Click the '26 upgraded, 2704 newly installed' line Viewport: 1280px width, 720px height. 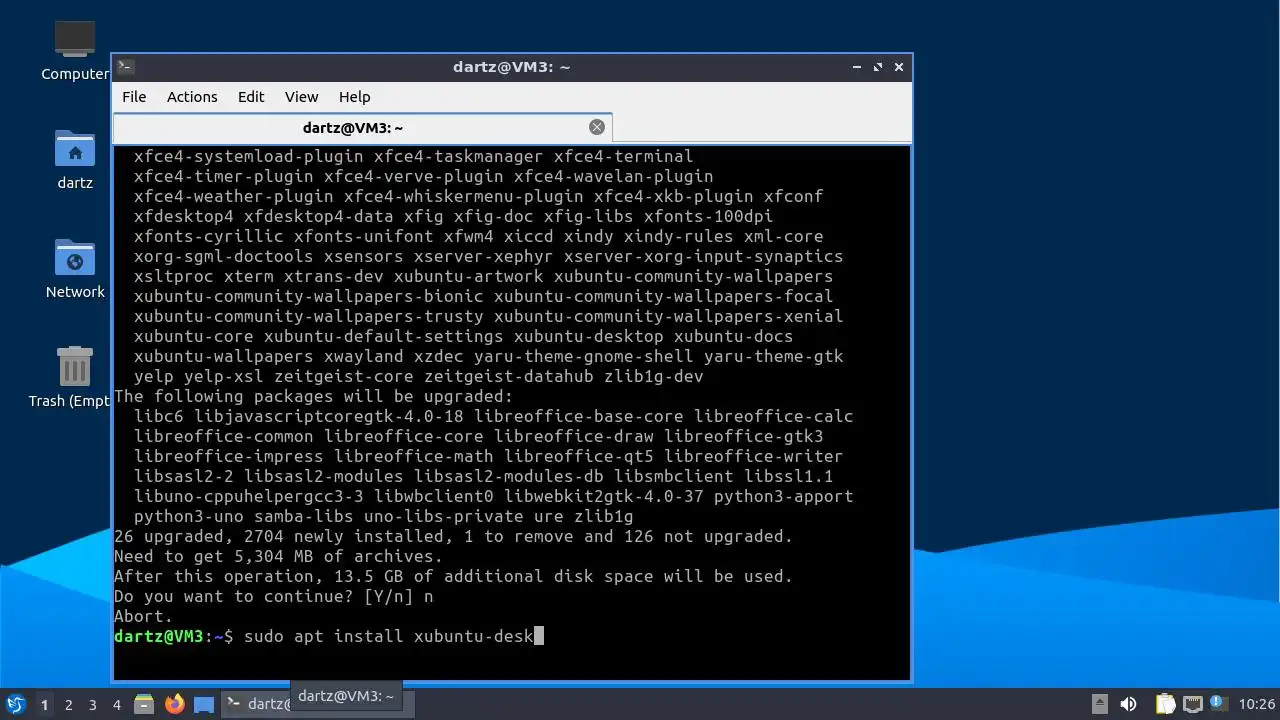click(453, 536)
